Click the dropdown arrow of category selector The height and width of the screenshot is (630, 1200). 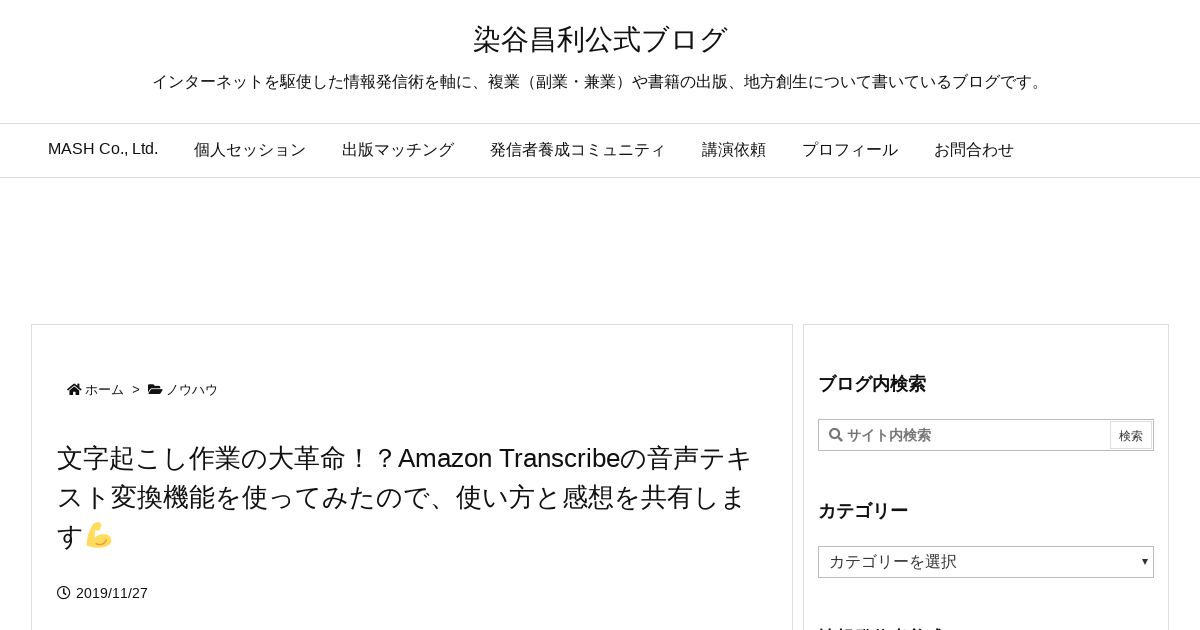coord(1145,561)
